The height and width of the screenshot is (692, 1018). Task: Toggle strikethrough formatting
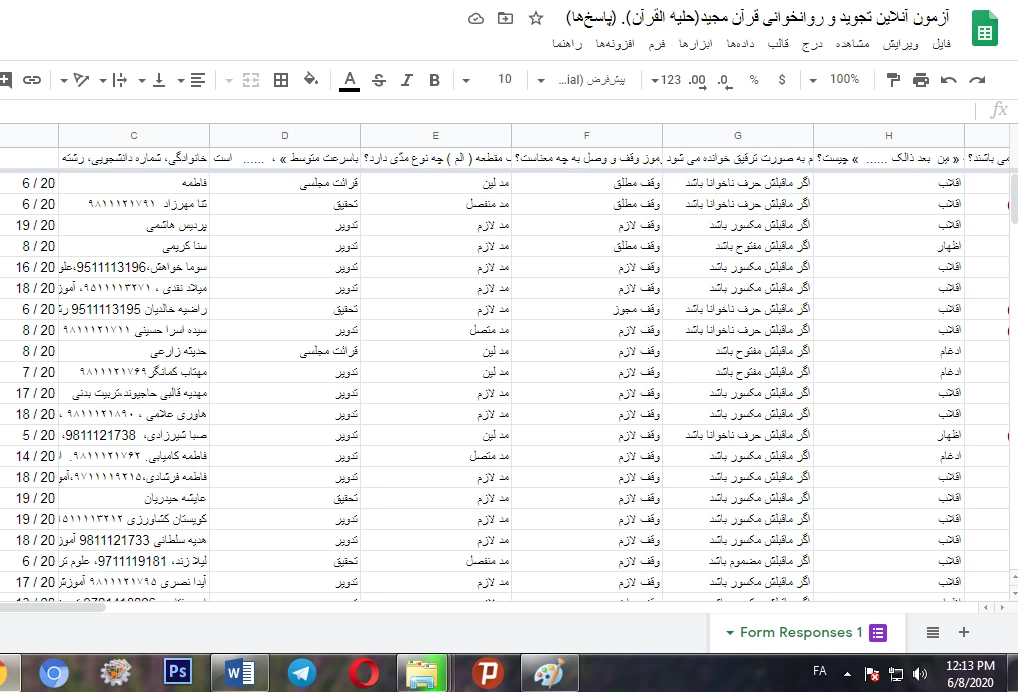point(378,80)
